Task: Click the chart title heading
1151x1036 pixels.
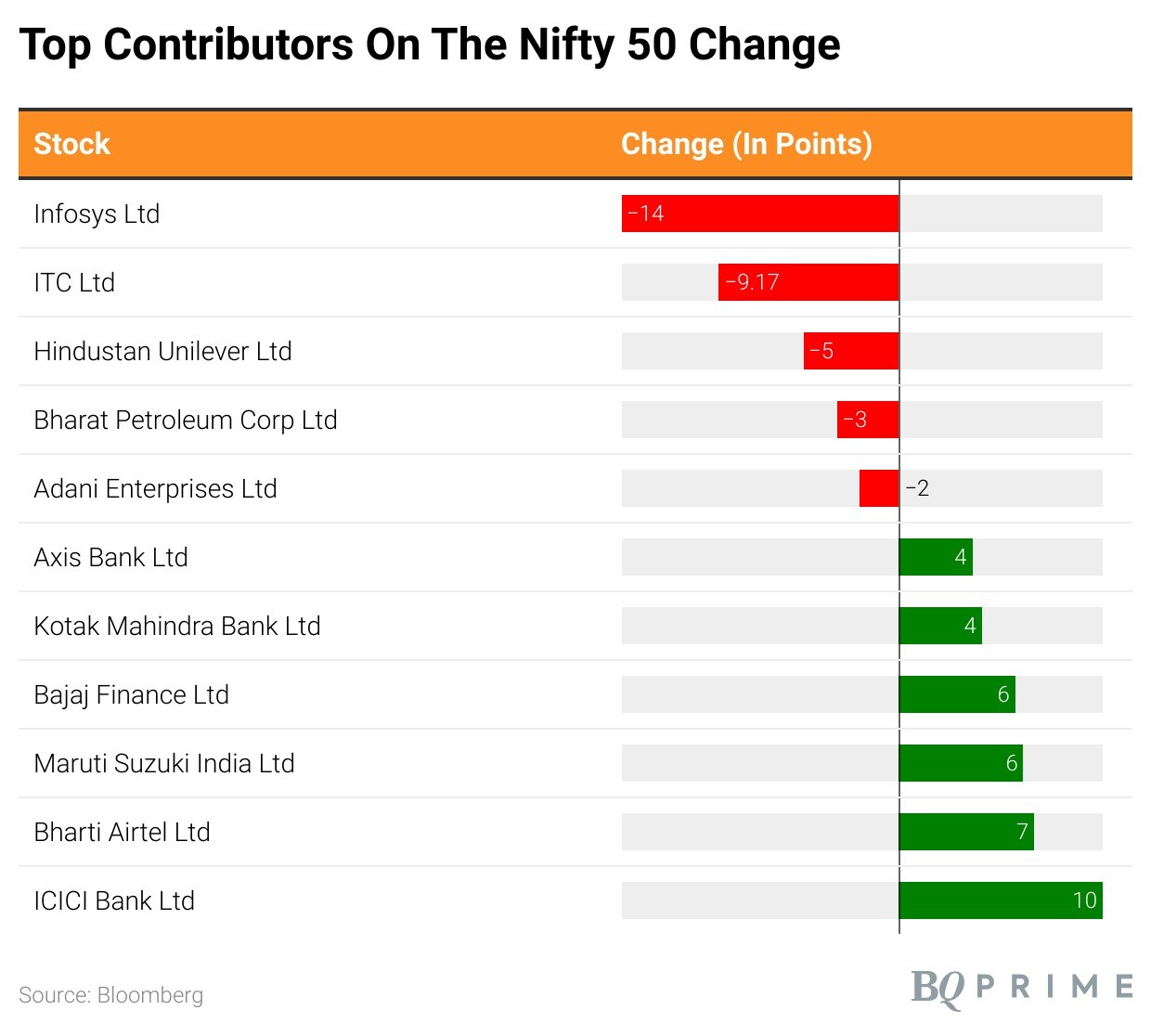Action: click(x=430, y=45)
